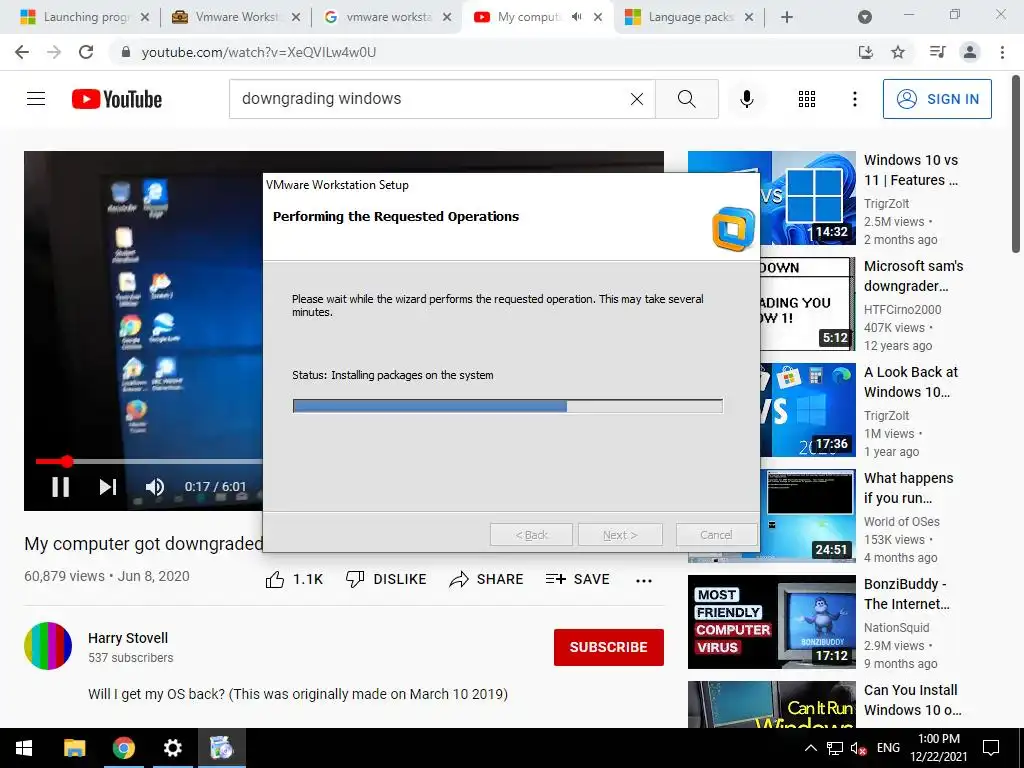1024x768 pixels.
Task: Seek on the video progress bar
Action: 149,461
